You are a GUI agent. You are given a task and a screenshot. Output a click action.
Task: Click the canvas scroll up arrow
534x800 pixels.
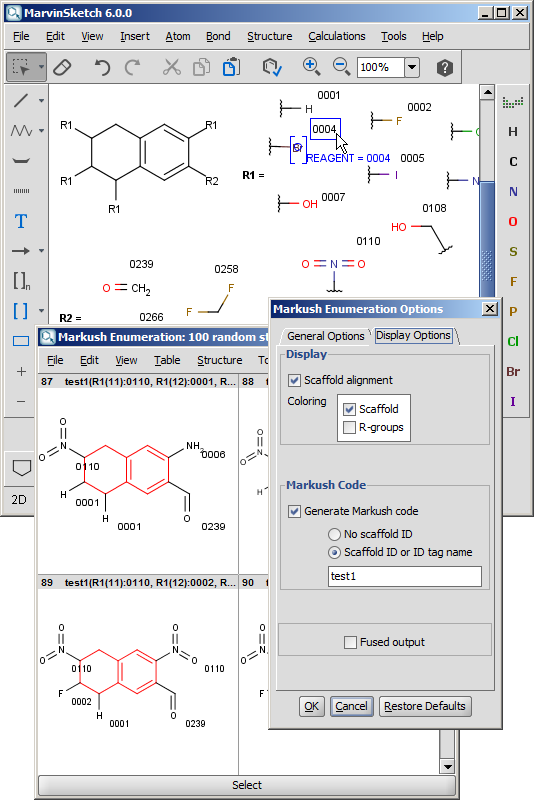coord(487,92)
